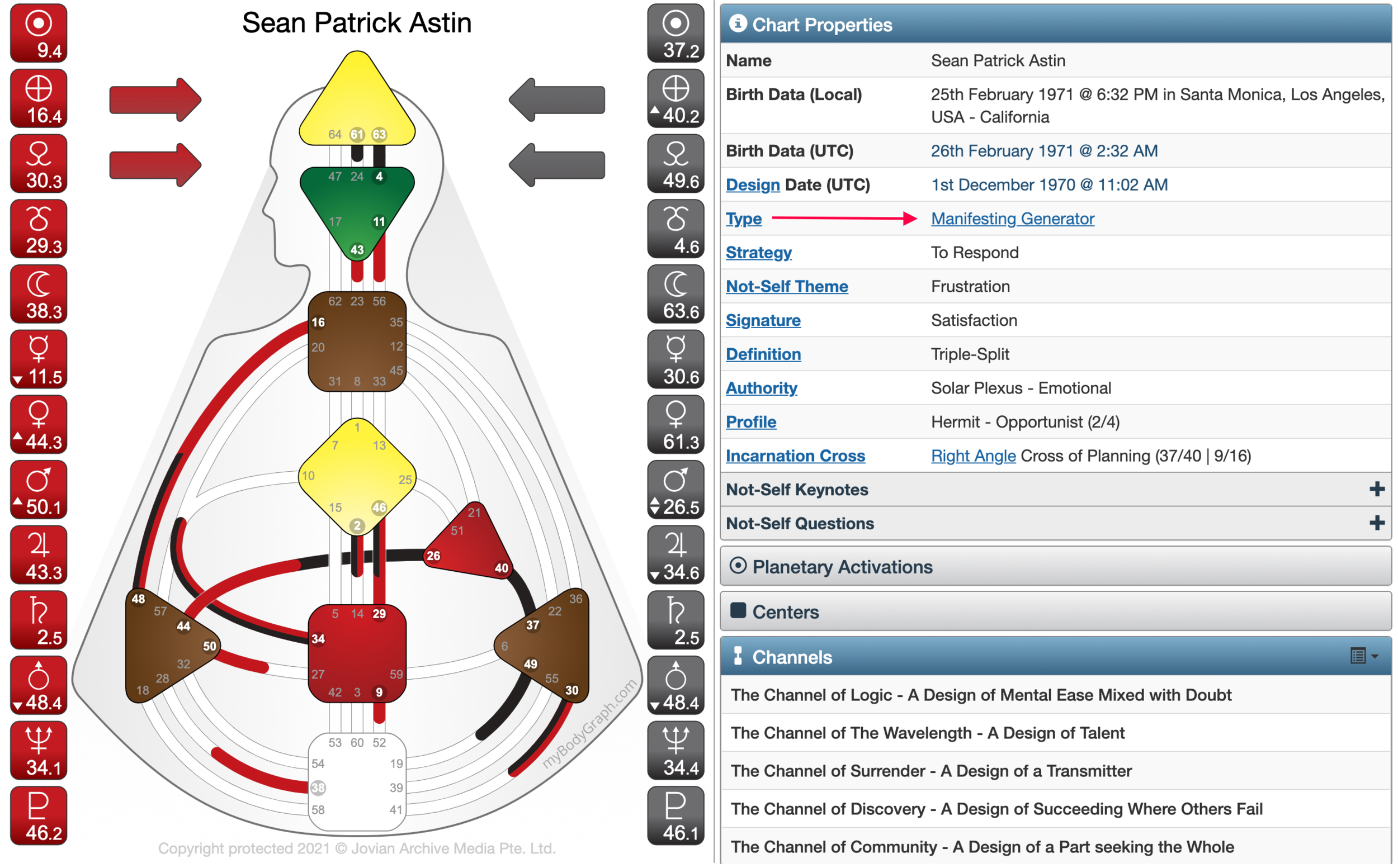The width and height of the screenshot is (1398, 868).
Task: Open the Signature link
Action: click(763, 320)
